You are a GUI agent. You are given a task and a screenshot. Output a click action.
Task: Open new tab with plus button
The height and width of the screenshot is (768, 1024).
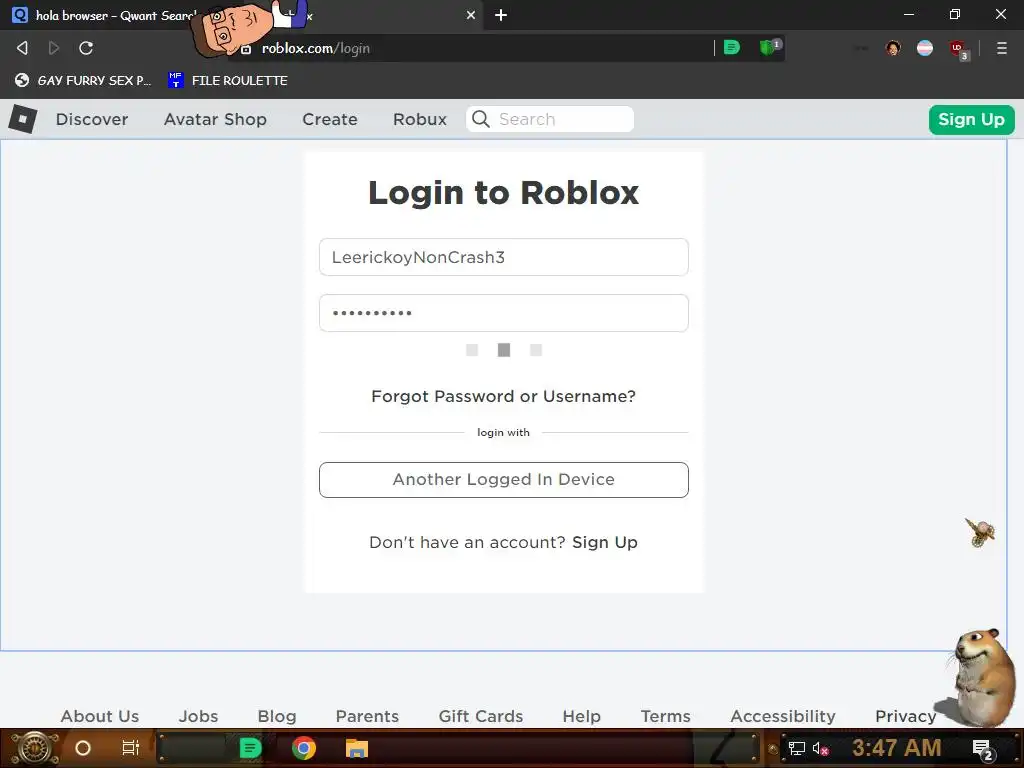coord(501,15)
